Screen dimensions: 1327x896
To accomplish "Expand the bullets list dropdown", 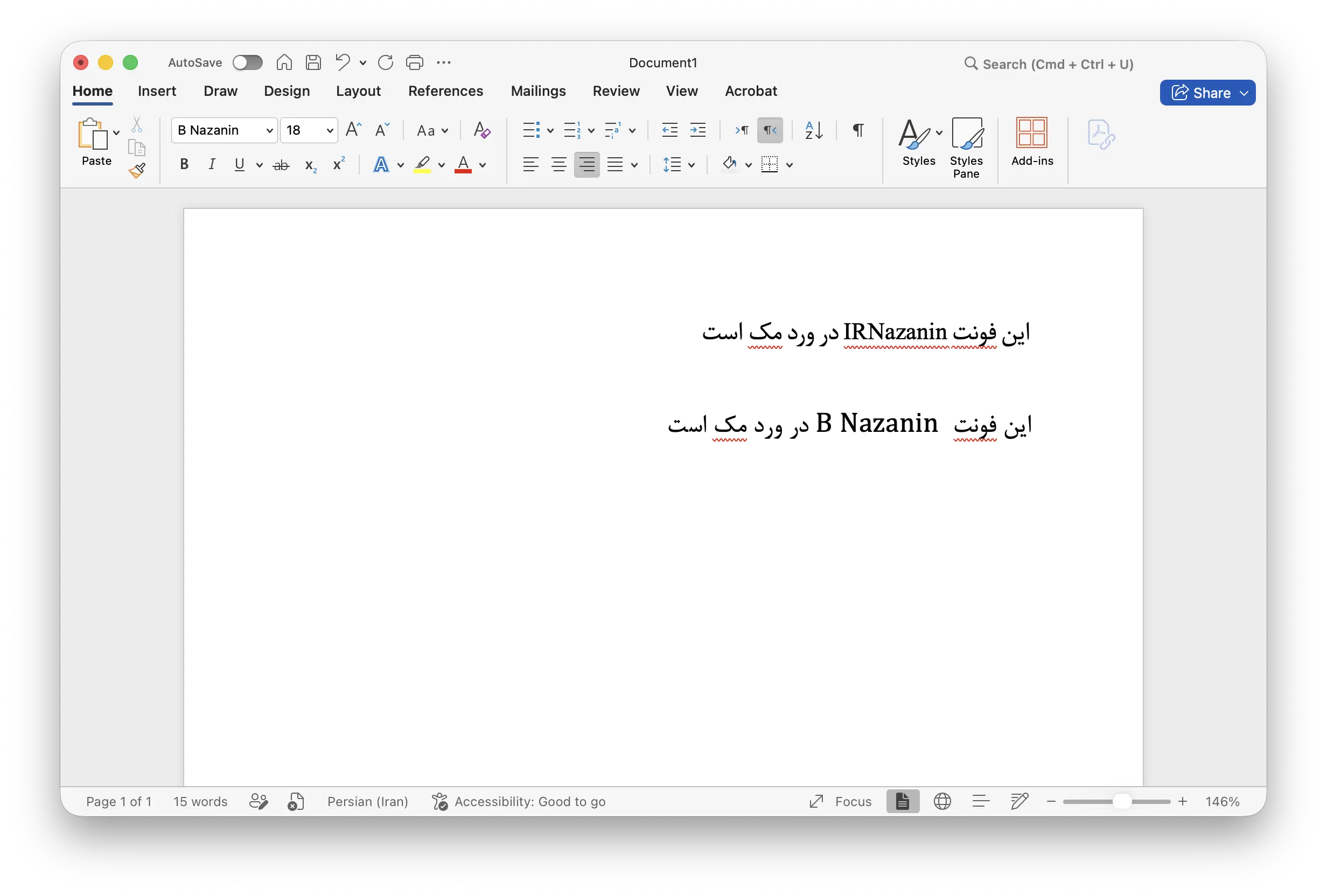I will 550,131.
